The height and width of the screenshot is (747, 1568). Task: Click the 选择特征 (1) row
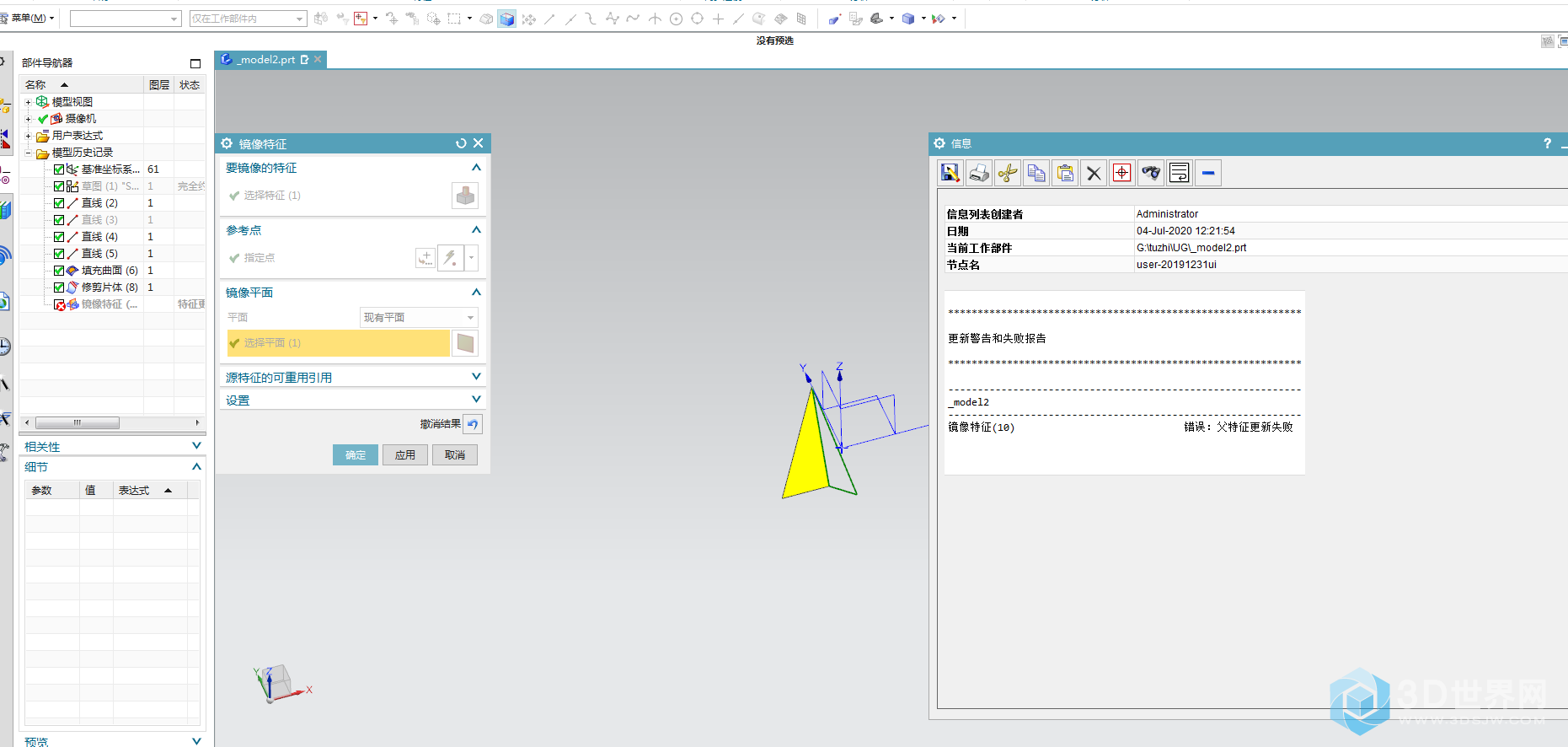click(x=338, y=196)
